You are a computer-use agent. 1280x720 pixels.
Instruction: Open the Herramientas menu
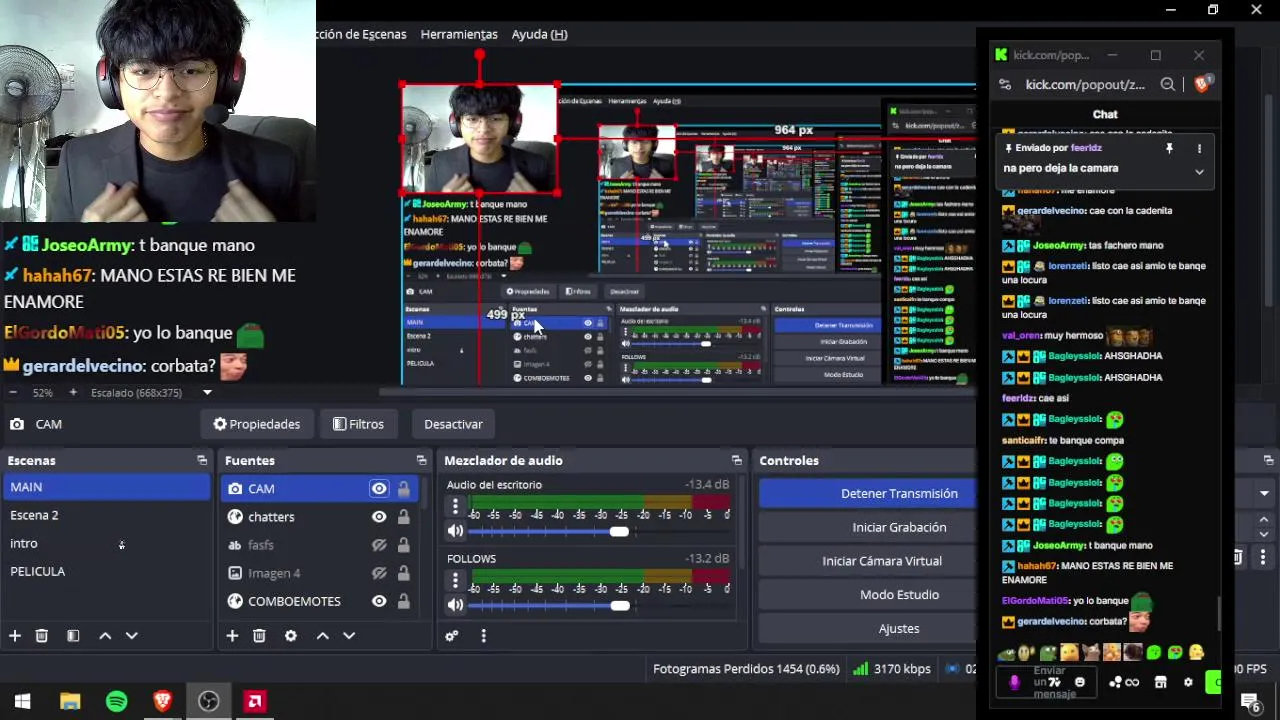pyautogui.click(x=459, y=34)
